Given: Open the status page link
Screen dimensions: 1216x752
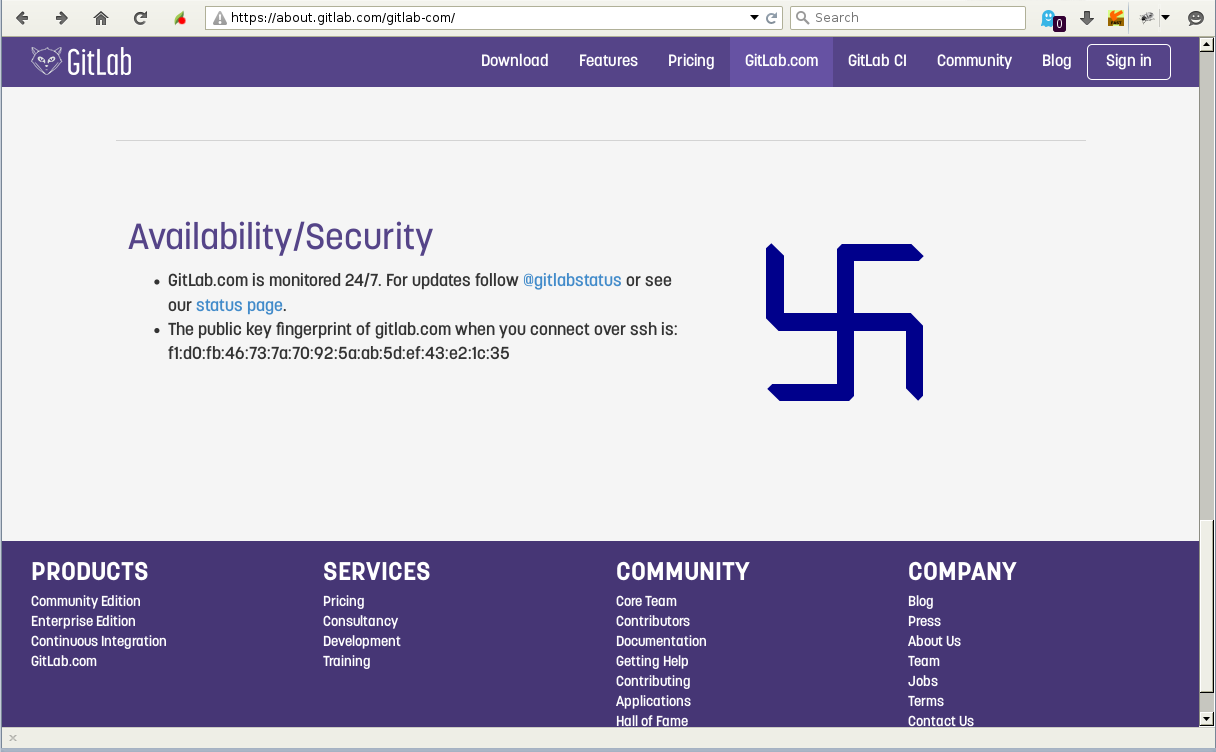Looking at the screenshot, I should coord(239,305).
